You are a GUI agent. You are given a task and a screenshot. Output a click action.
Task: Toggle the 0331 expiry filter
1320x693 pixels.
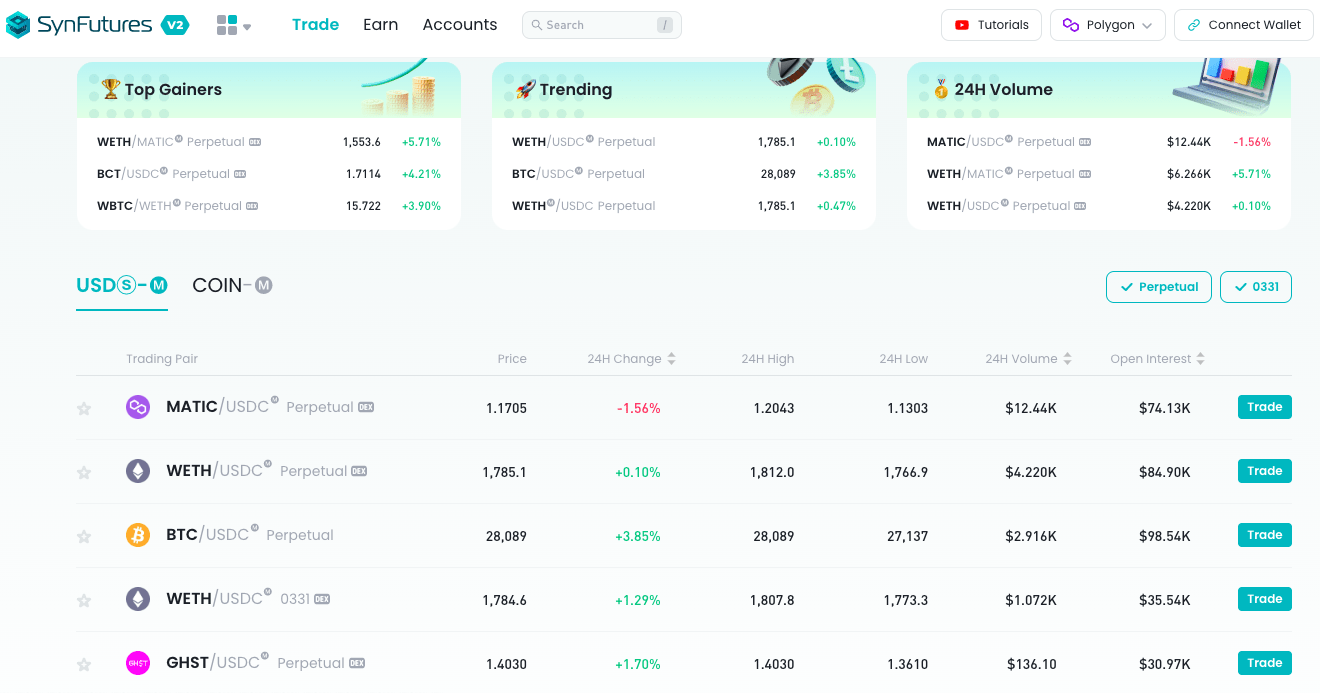(x=1256, y=287)
